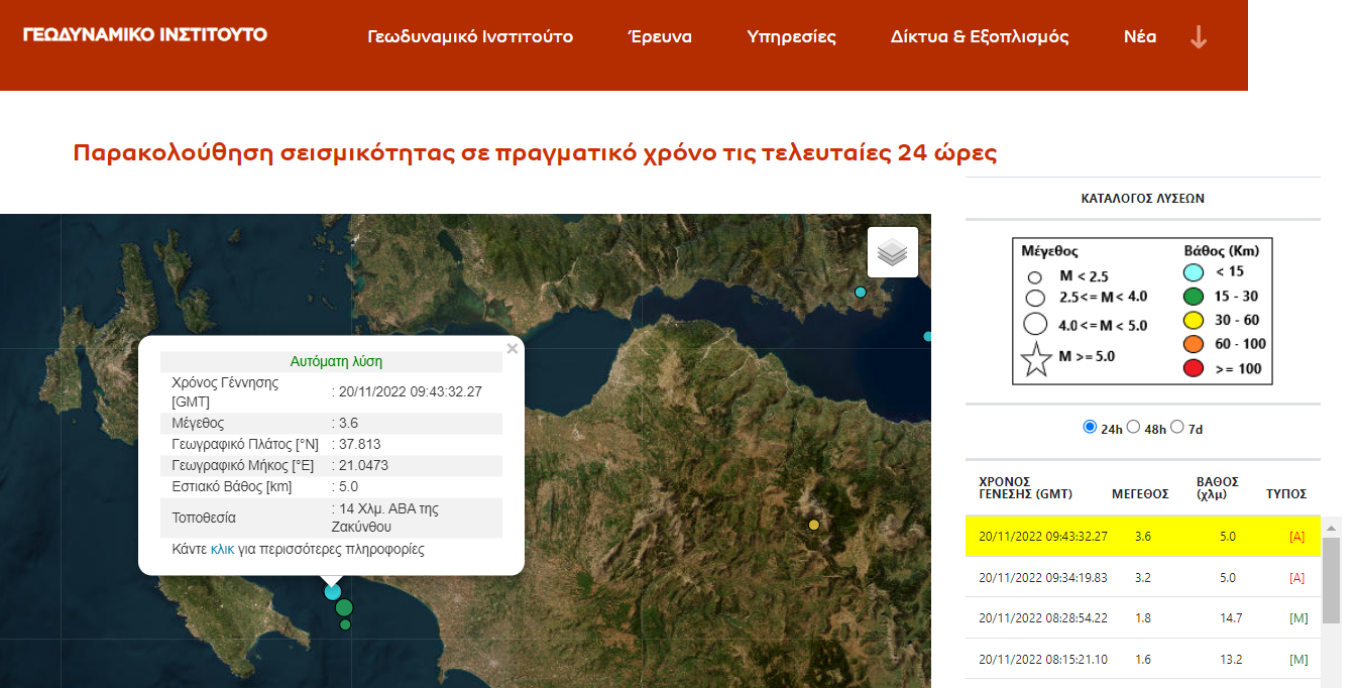The height and width of the screenshot is (688, 1360).
Task: Open the Υπηρεσίες menu
Action: [x=791, y=37]
